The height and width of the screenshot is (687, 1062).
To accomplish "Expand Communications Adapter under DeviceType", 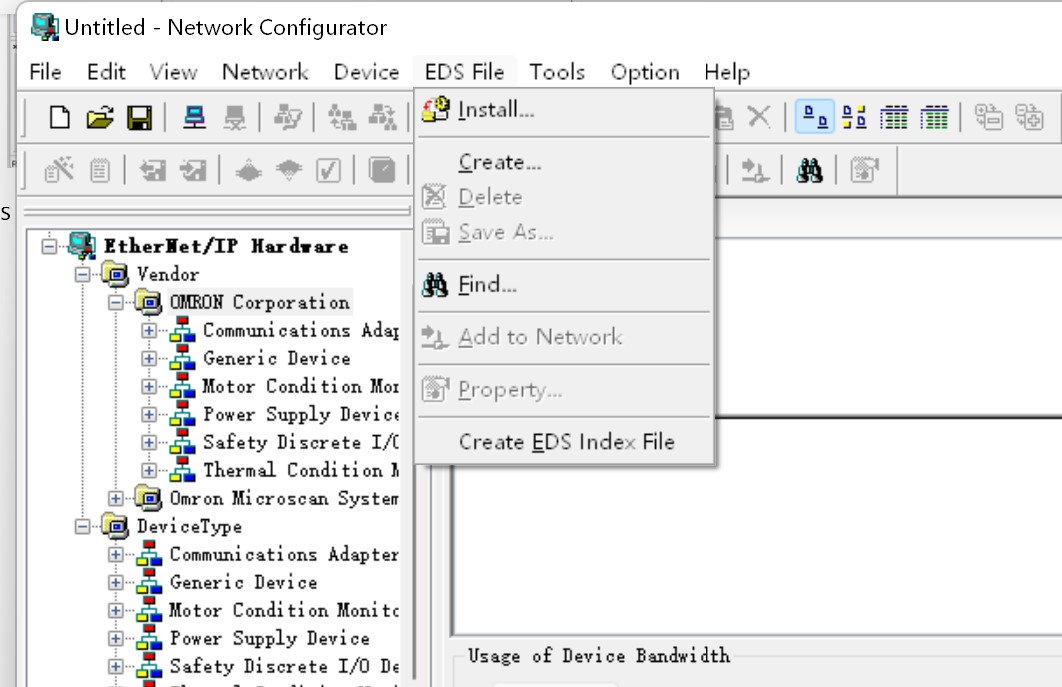I will click(116, 554).
